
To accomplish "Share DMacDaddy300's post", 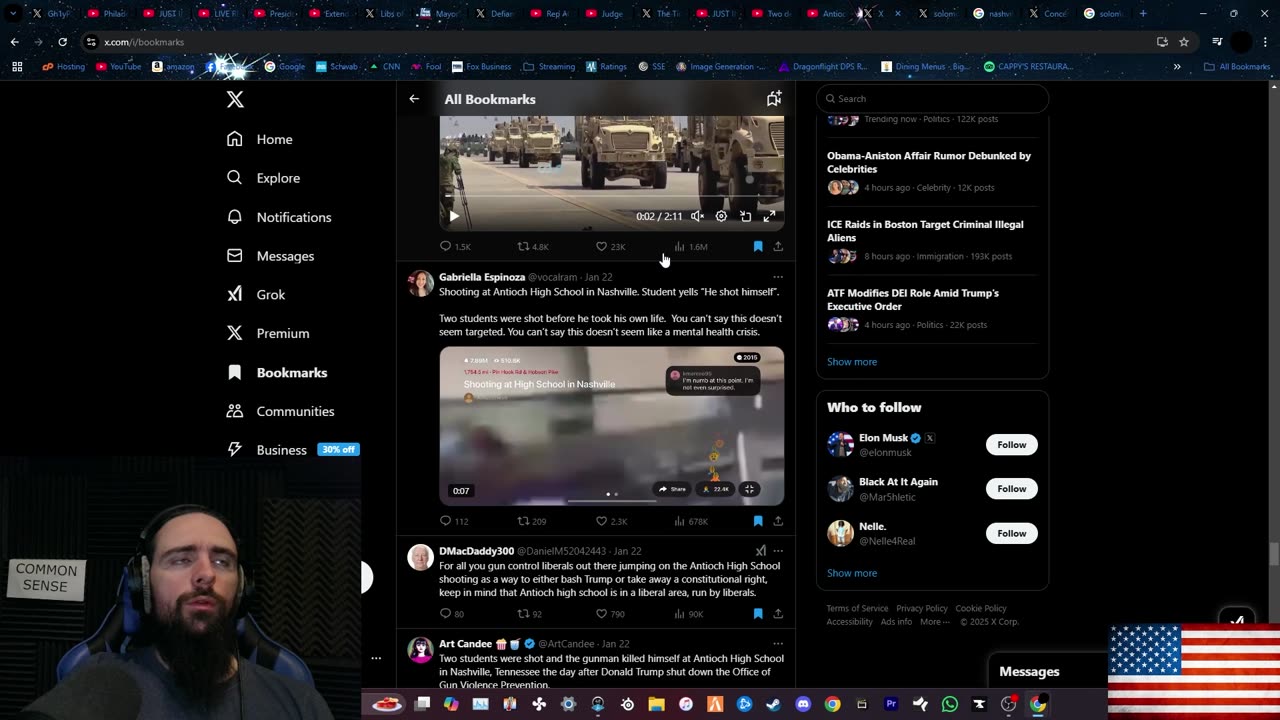I will point(778,614).
